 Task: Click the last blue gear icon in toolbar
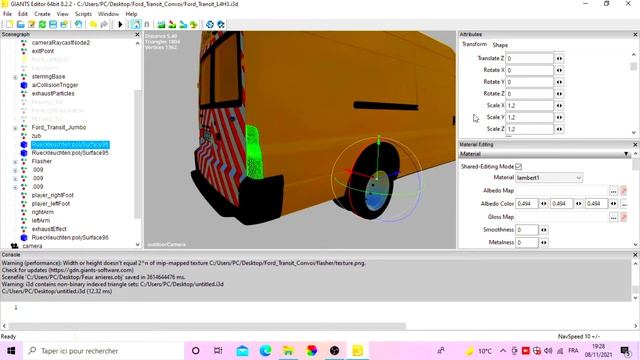(221, 24)
